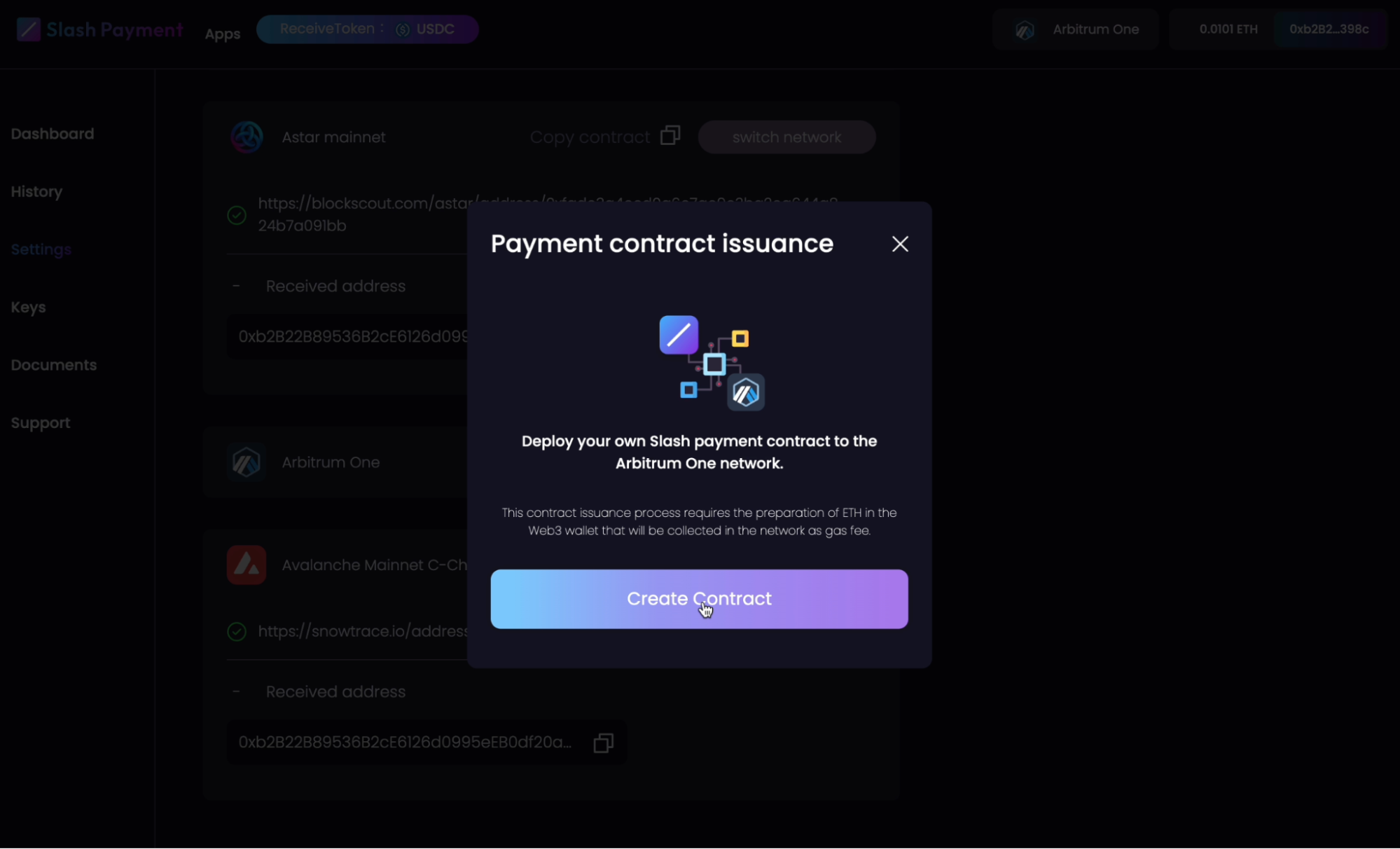Click the Slash Payment logo icon
The image size is (1400, 849).
pyautogui.click(x=29, y=29)
